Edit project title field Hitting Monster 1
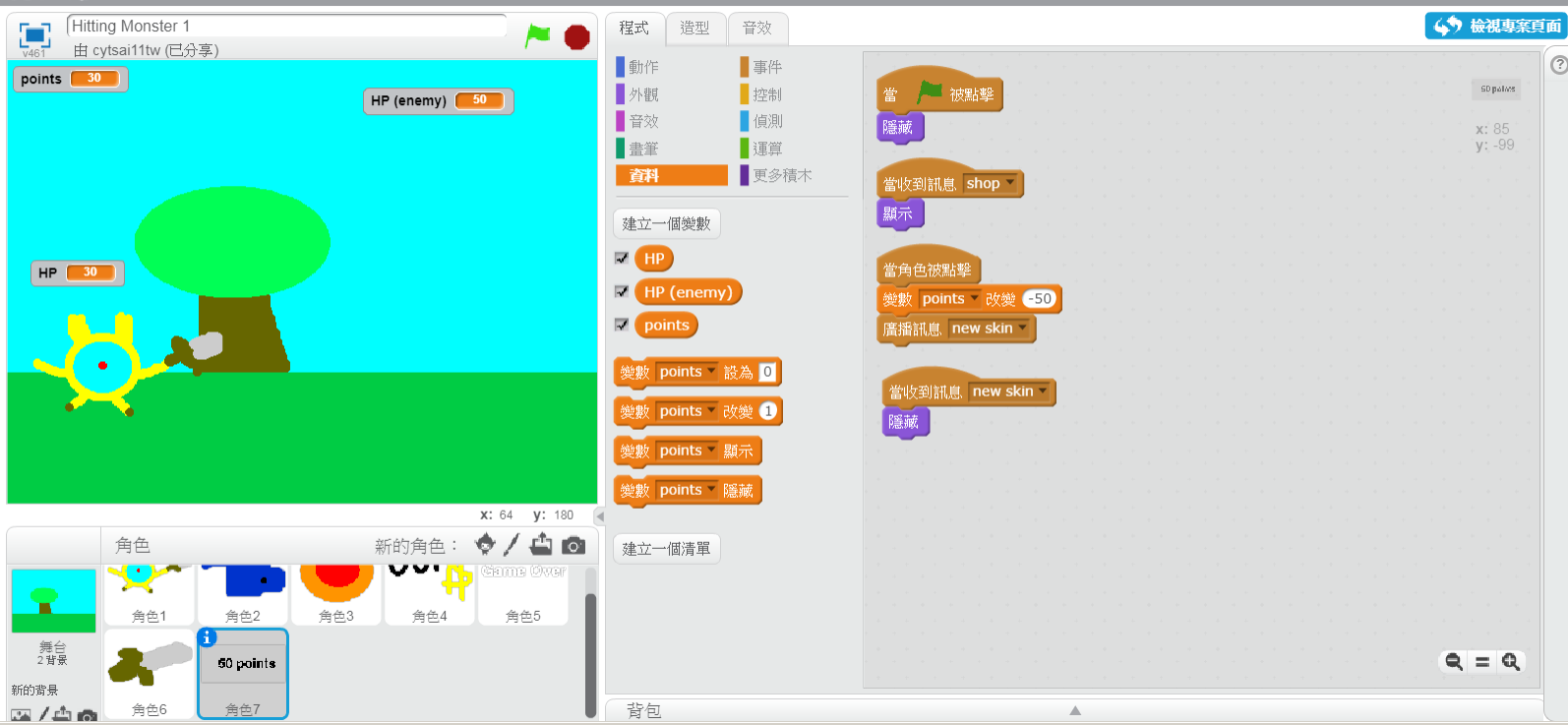 click(x=286, y=26)
